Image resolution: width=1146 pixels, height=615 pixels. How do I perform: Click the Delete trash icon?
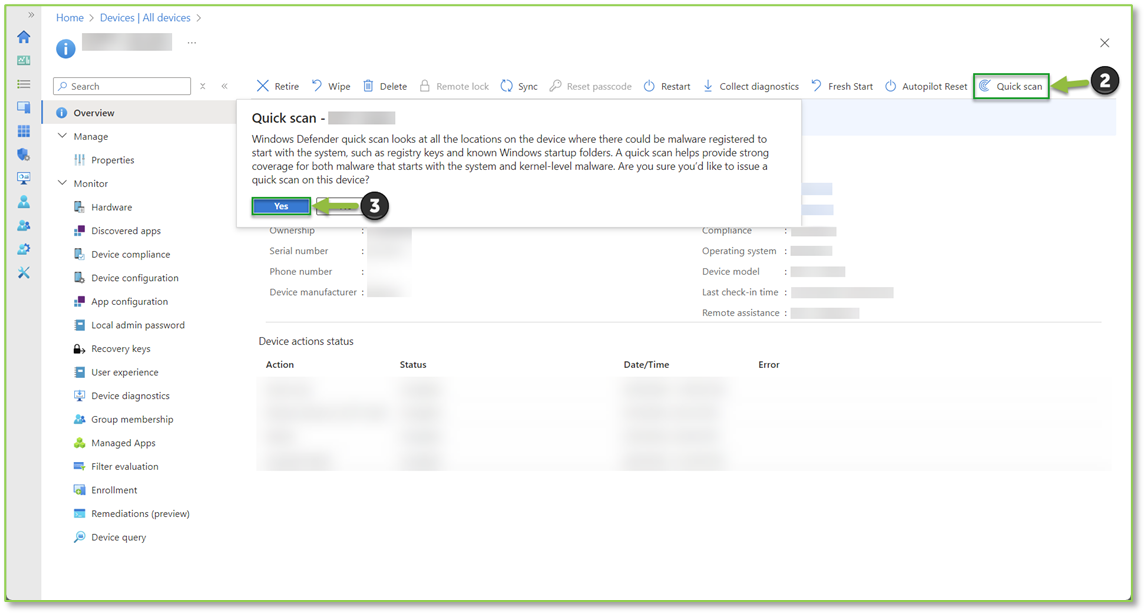369,86
